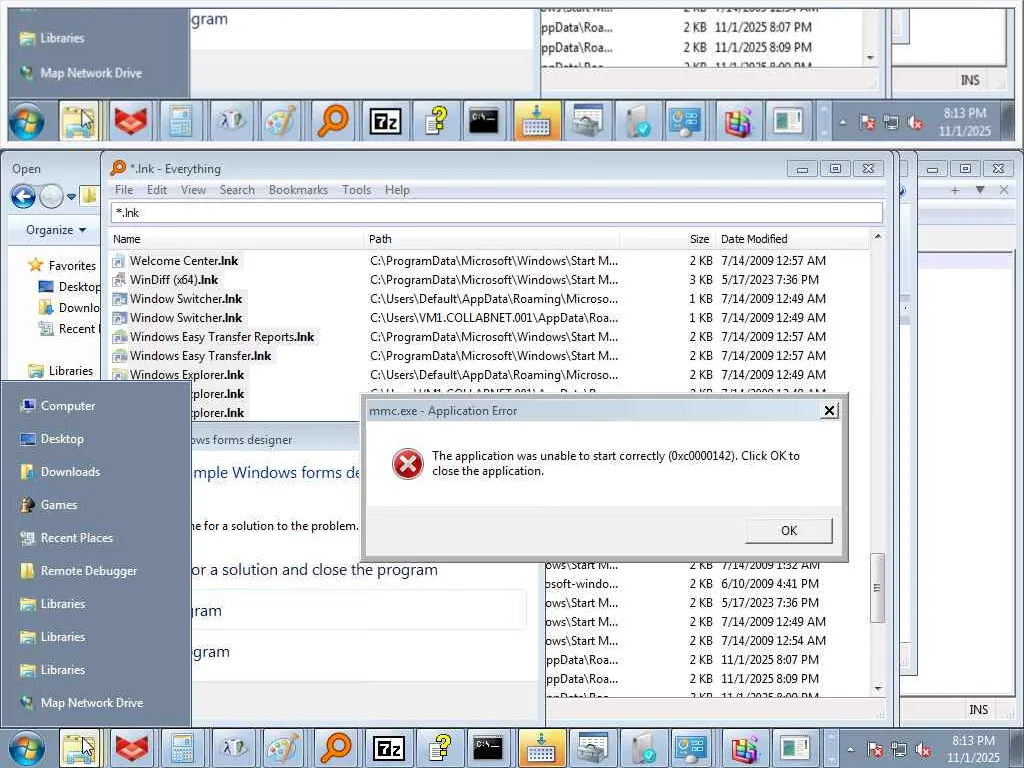Screen dimensions: 1024x768
Task: Select Recent Places under Favorites in Open dialog
Action: (x=70, y=328)
